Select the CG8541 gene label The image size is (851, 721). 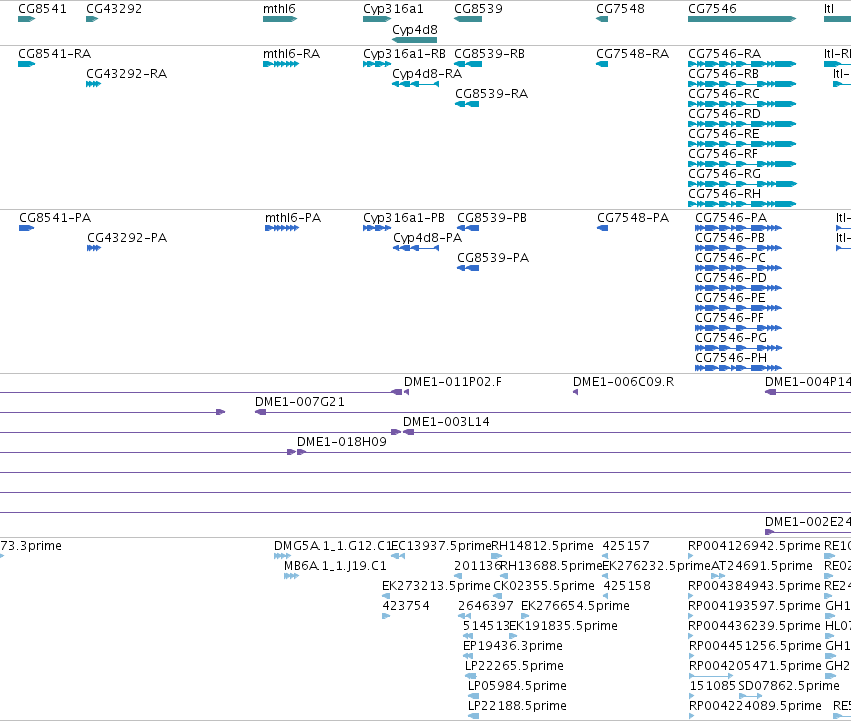tap(42, 9)
